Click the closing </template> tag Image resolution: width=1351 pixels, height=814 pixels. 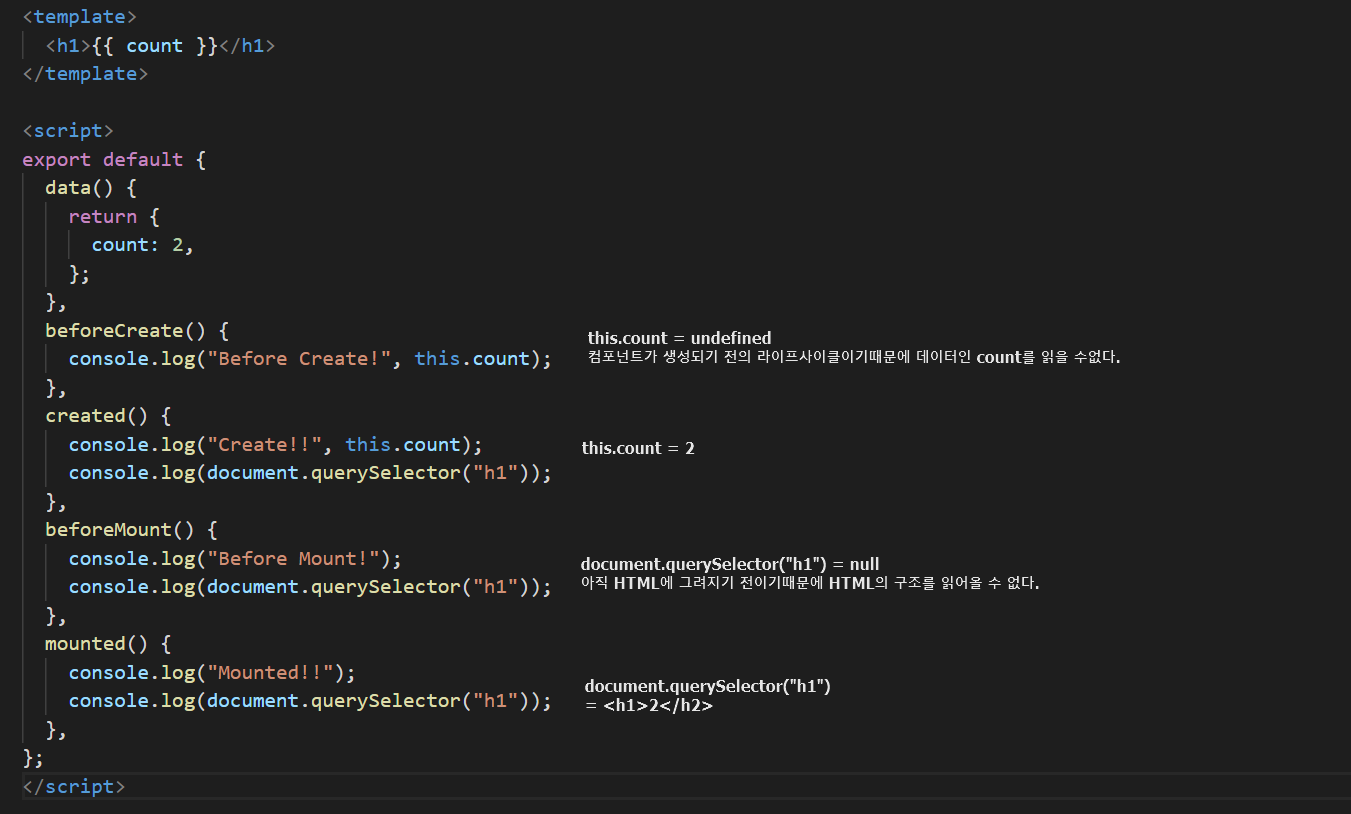85,74
